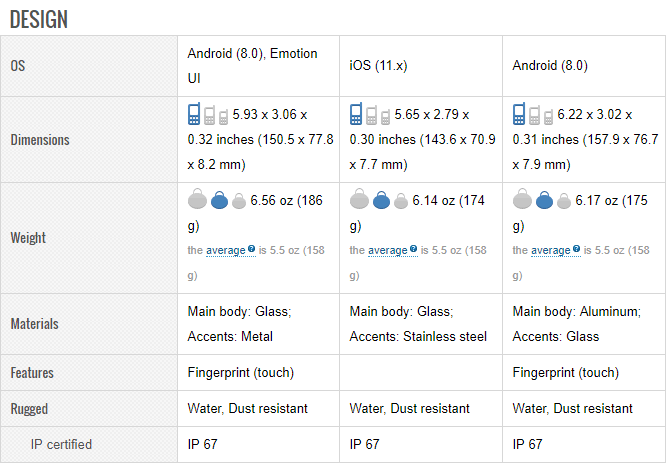Select the Weight row label
This screenshot has height=473, width=666.
click(28, 238)
